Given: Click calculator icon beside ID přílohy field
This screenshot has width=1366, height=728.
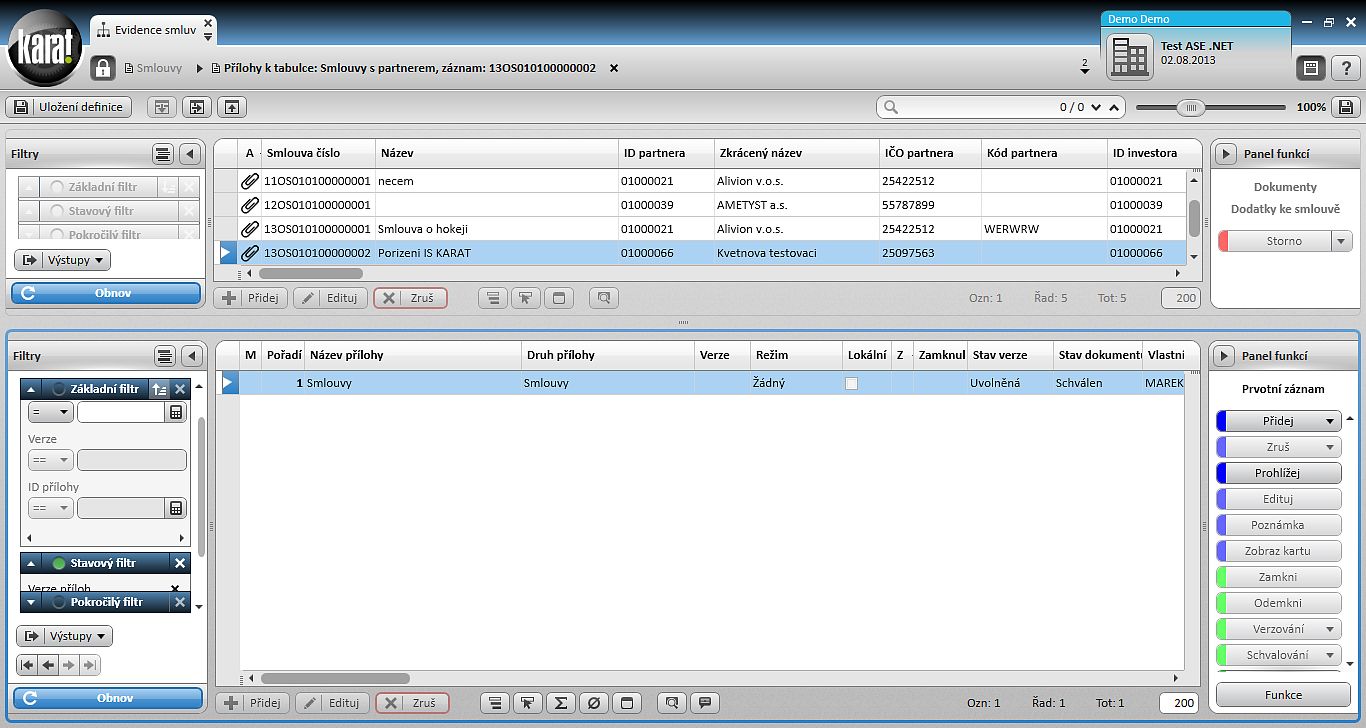Looking at the screenshot, I should click(176, 508).
